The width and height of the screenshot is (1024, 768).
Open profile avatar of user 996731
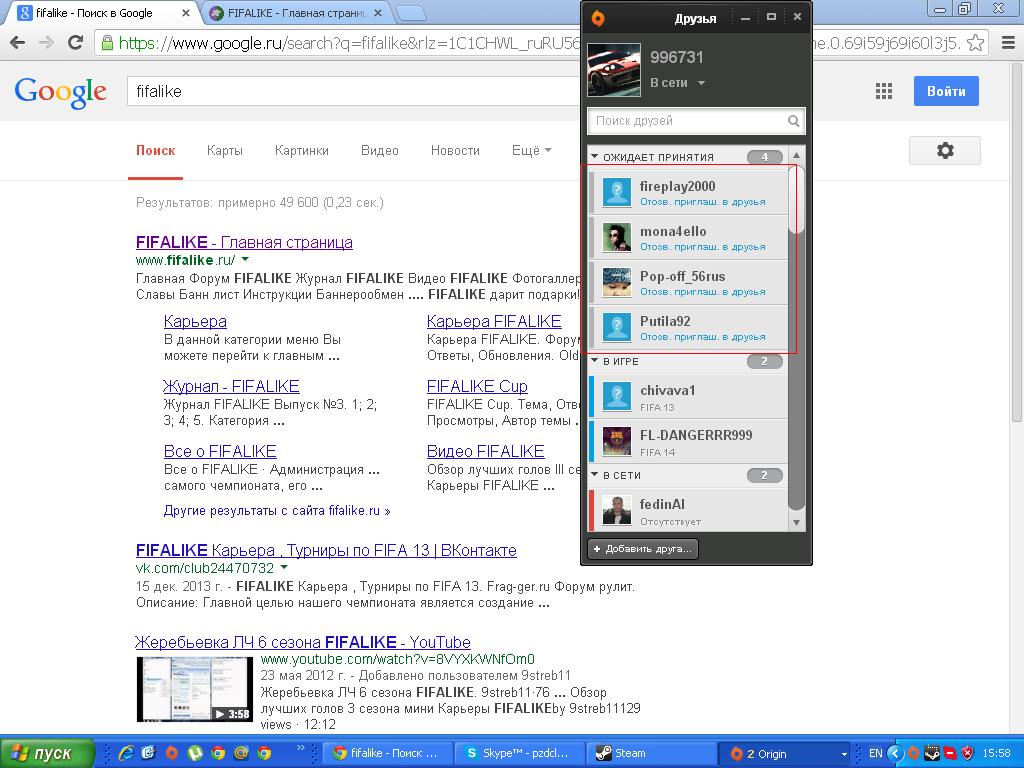pyautogui.click(x=614, y=70)
